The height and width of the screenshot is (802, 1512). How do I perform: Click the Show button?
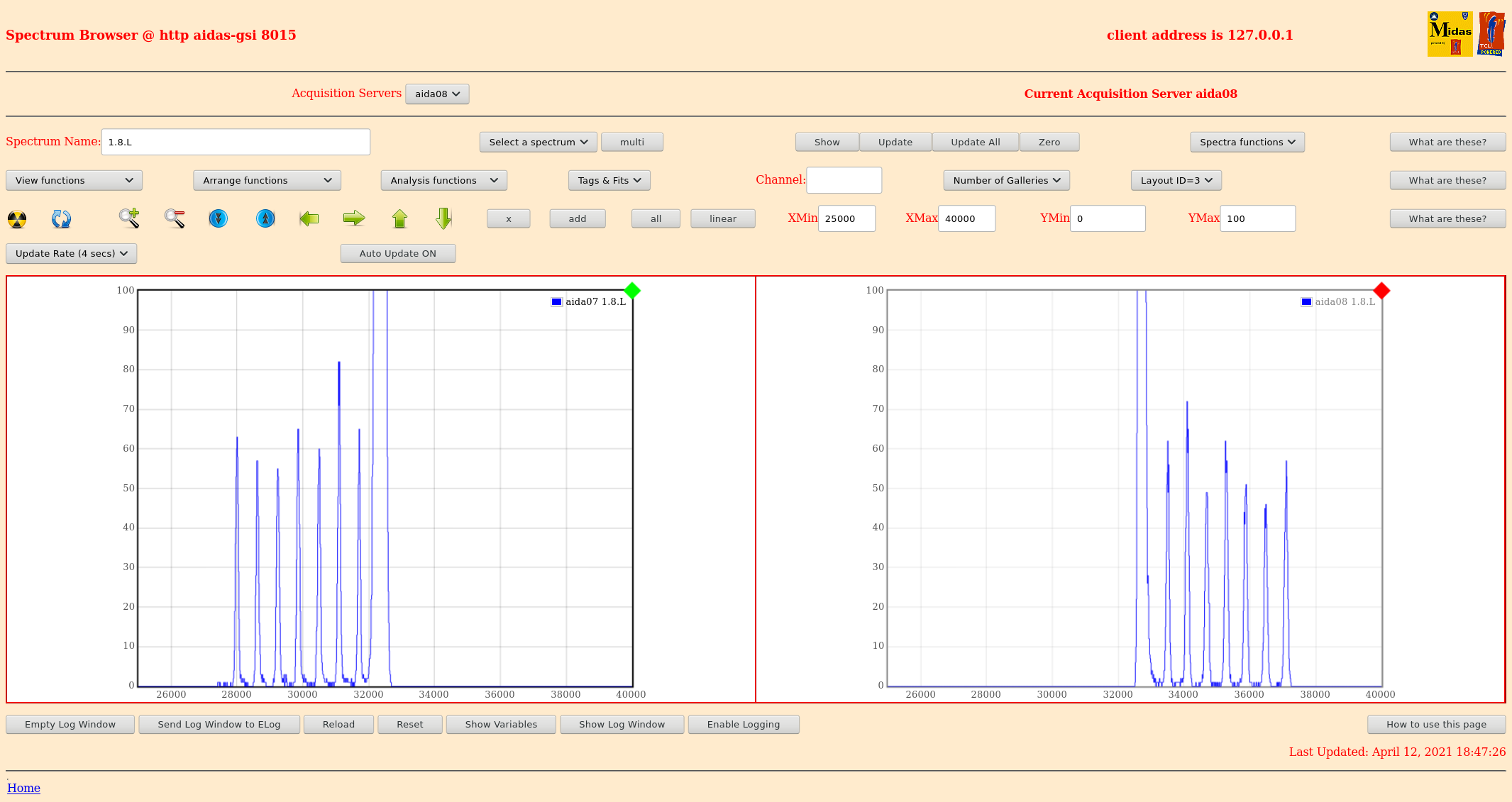827,143
